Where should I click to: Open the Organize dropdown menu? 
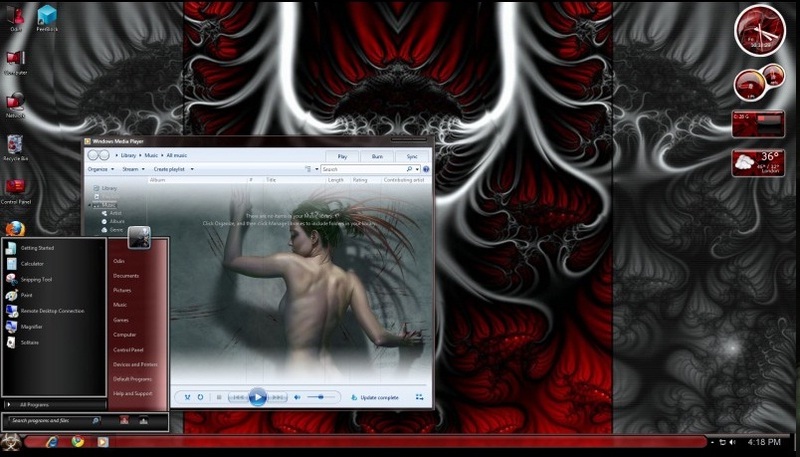(x=100, y=169)
